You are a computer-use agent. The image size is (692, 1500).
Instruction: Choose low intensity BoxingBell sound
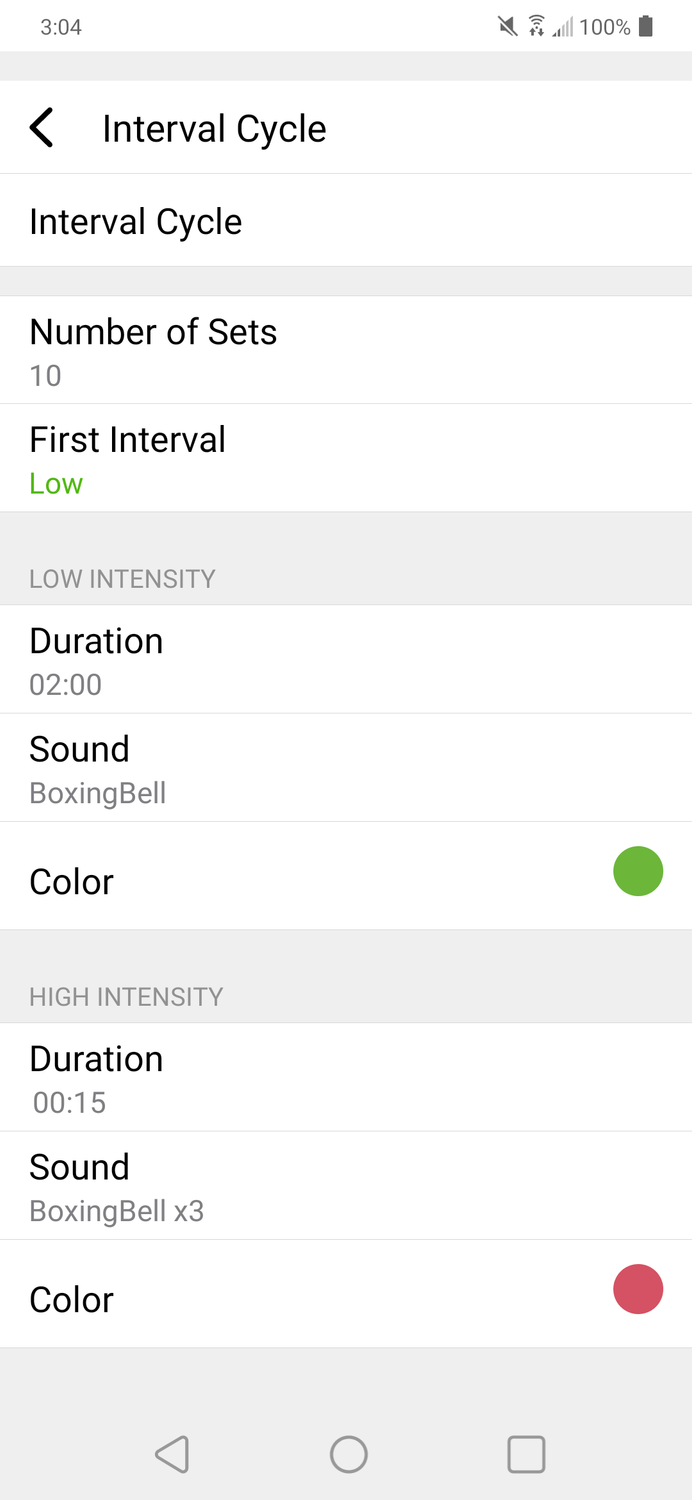point(346,768)
